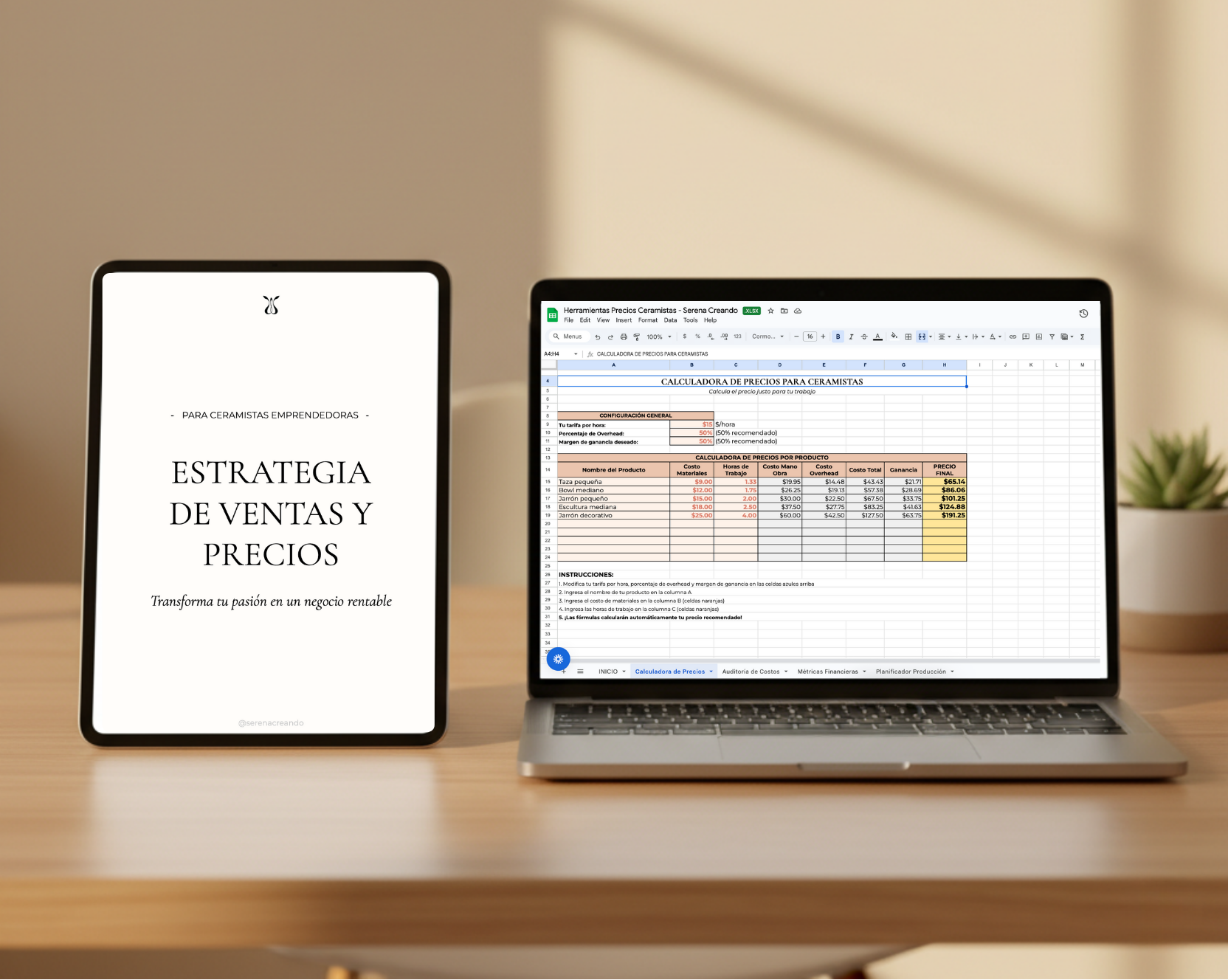Click the insert link icon
This screenshot has height=980, width=1228.
click(1013, 337)
